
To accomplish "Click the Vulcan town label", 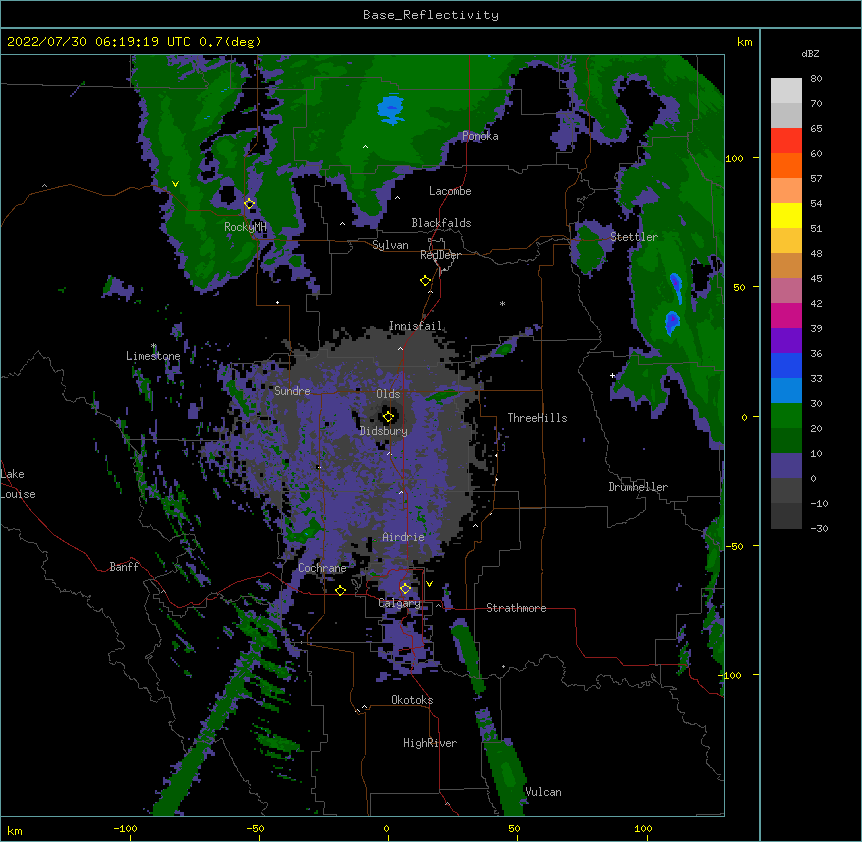I will (x=543, y=792).
